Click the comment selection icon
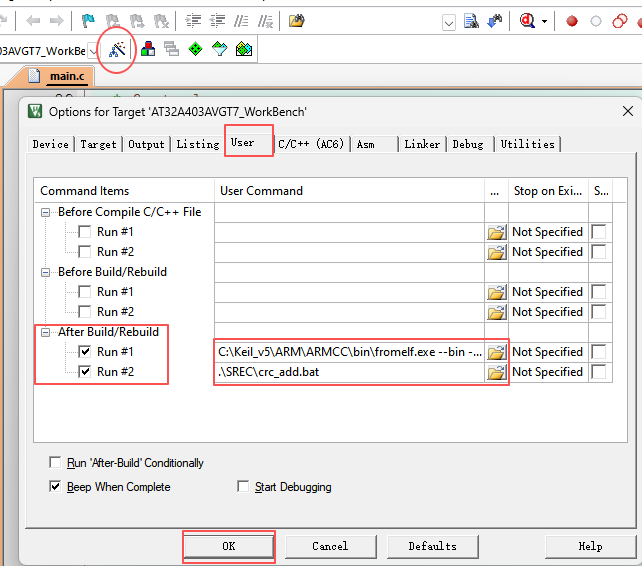The height and width of the screenshot is (566, 642). (x=241, y=20)
